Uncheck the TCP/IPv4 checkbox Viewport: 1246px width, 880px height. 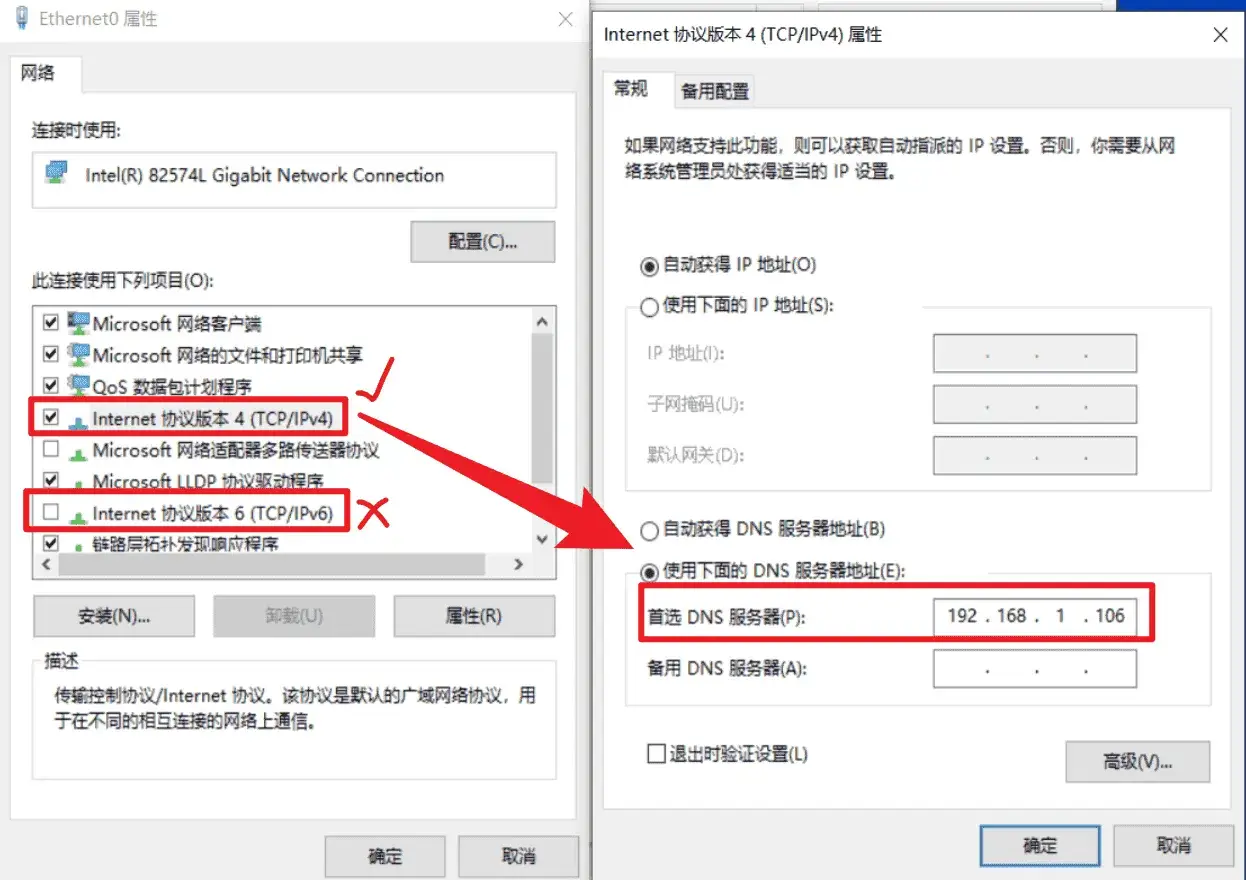(x=51, y=418)
